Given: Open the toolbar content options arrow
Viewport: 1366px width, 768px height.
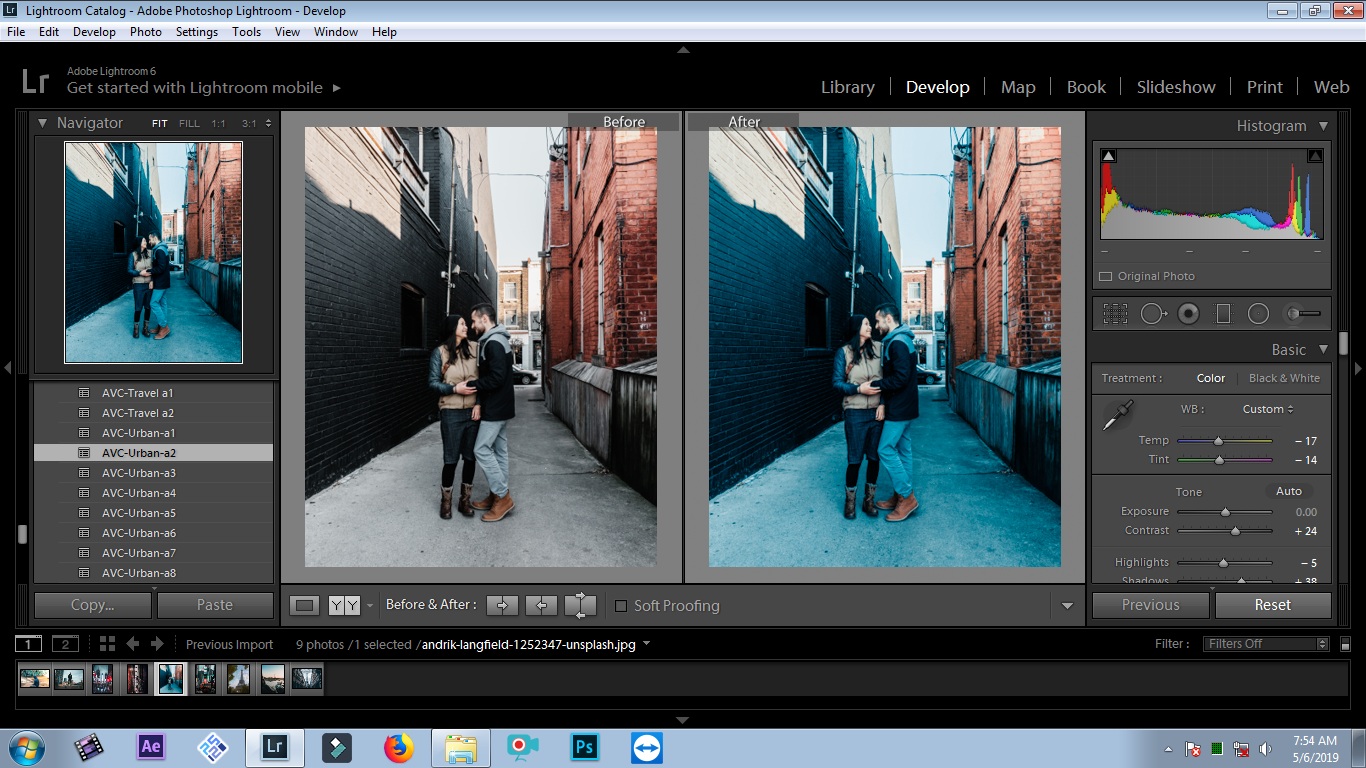Looking at the screenshot, I should [x=1067, y=606].
